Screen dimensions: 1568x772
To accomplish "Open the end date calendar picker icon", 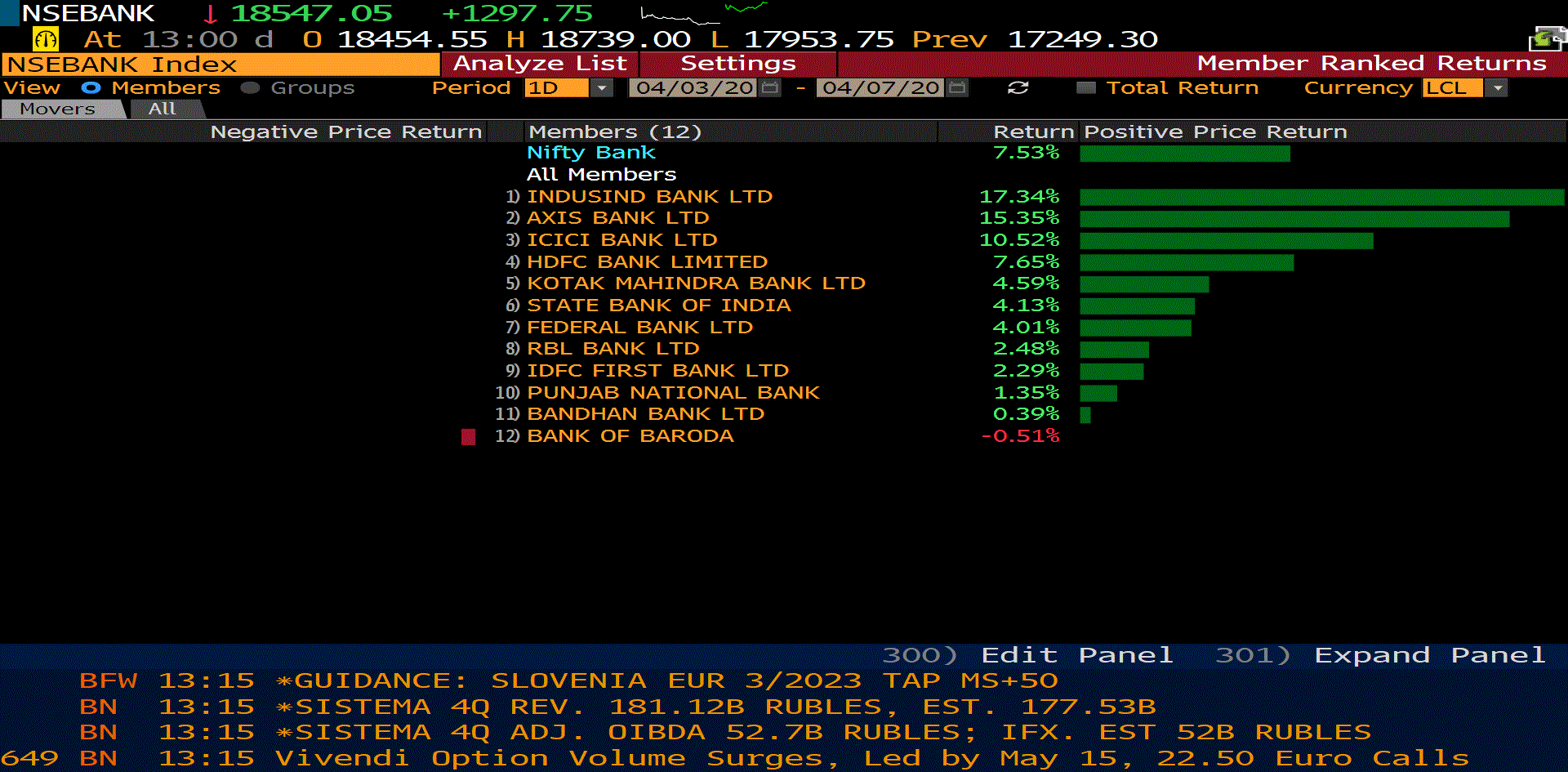I will pos(957,87).
